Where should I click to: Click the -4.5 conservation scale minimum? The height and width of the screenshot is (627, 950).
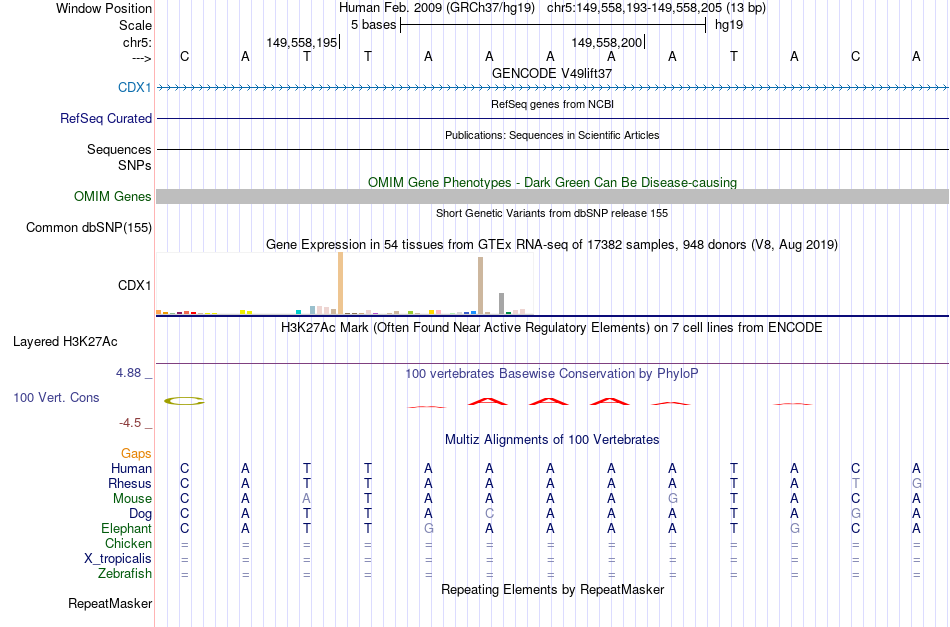point(130,423)
